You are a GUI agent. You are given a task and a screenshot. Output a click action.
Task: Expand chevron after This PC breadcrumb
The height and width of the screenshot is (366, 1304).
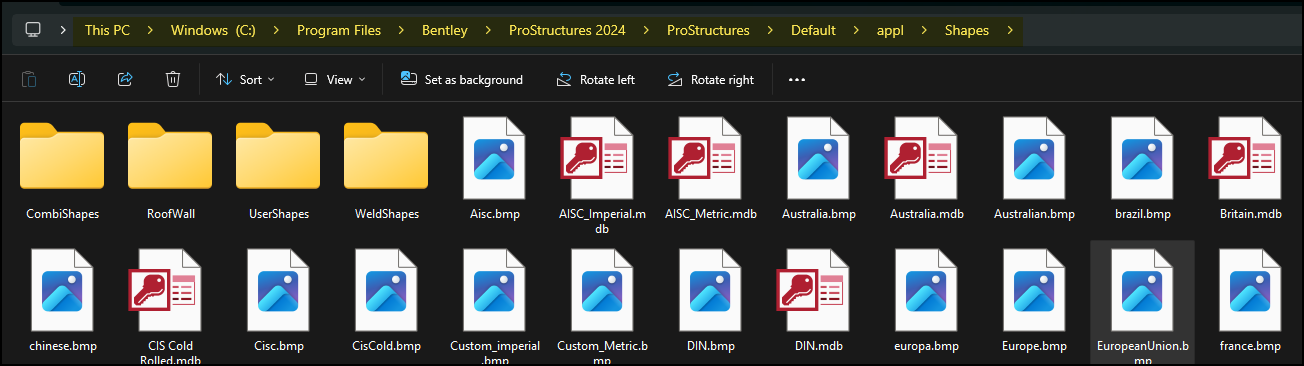(151, 30)
